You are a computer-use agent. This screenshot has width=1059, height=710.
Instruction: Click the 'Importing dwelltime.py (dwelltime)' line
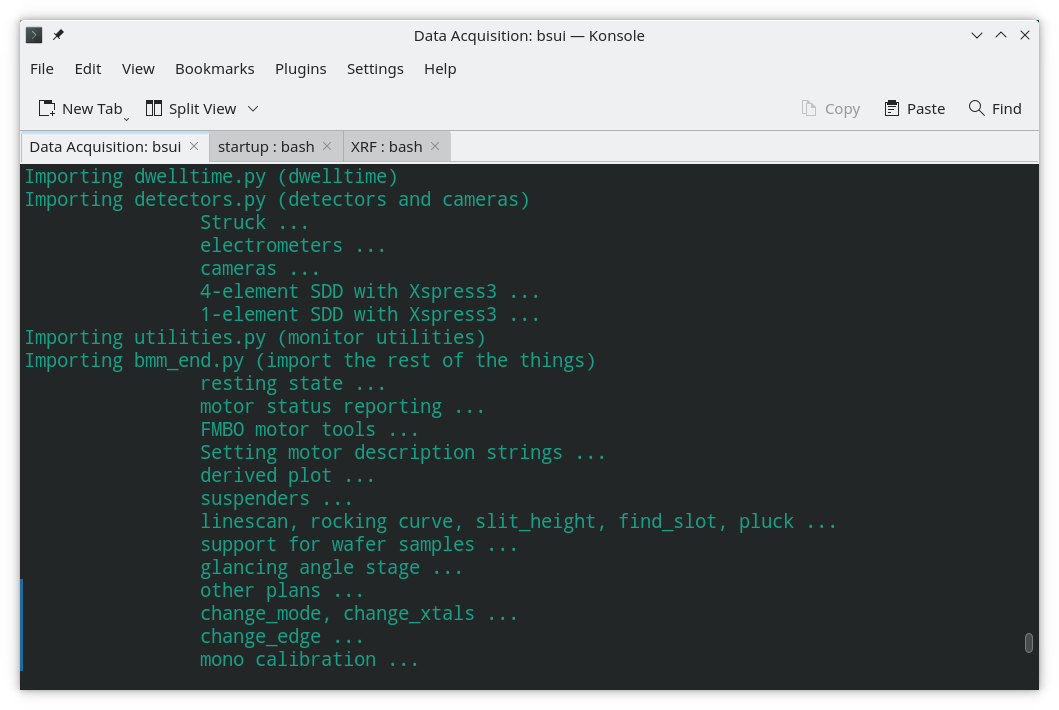pyautogui.click(x=211, y=177)
